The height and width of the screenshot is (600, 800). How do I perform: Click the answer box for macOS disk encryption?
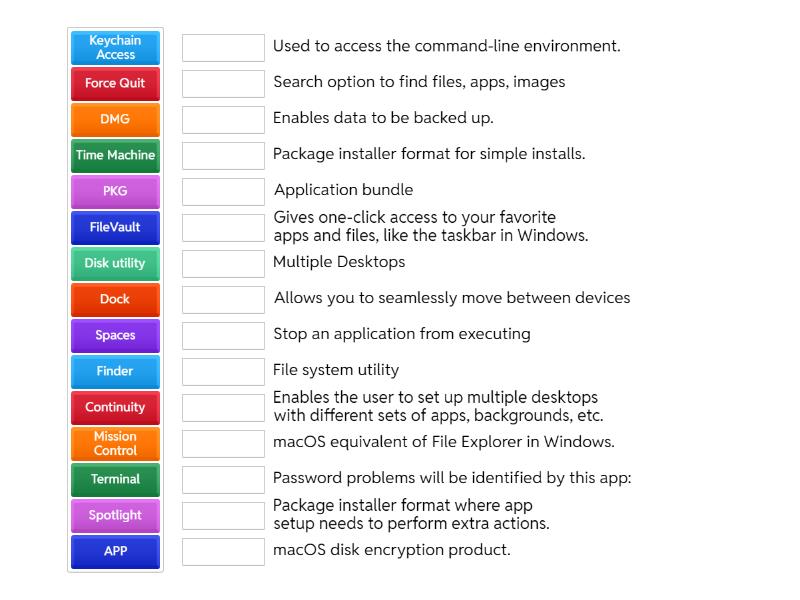[223, 552]
